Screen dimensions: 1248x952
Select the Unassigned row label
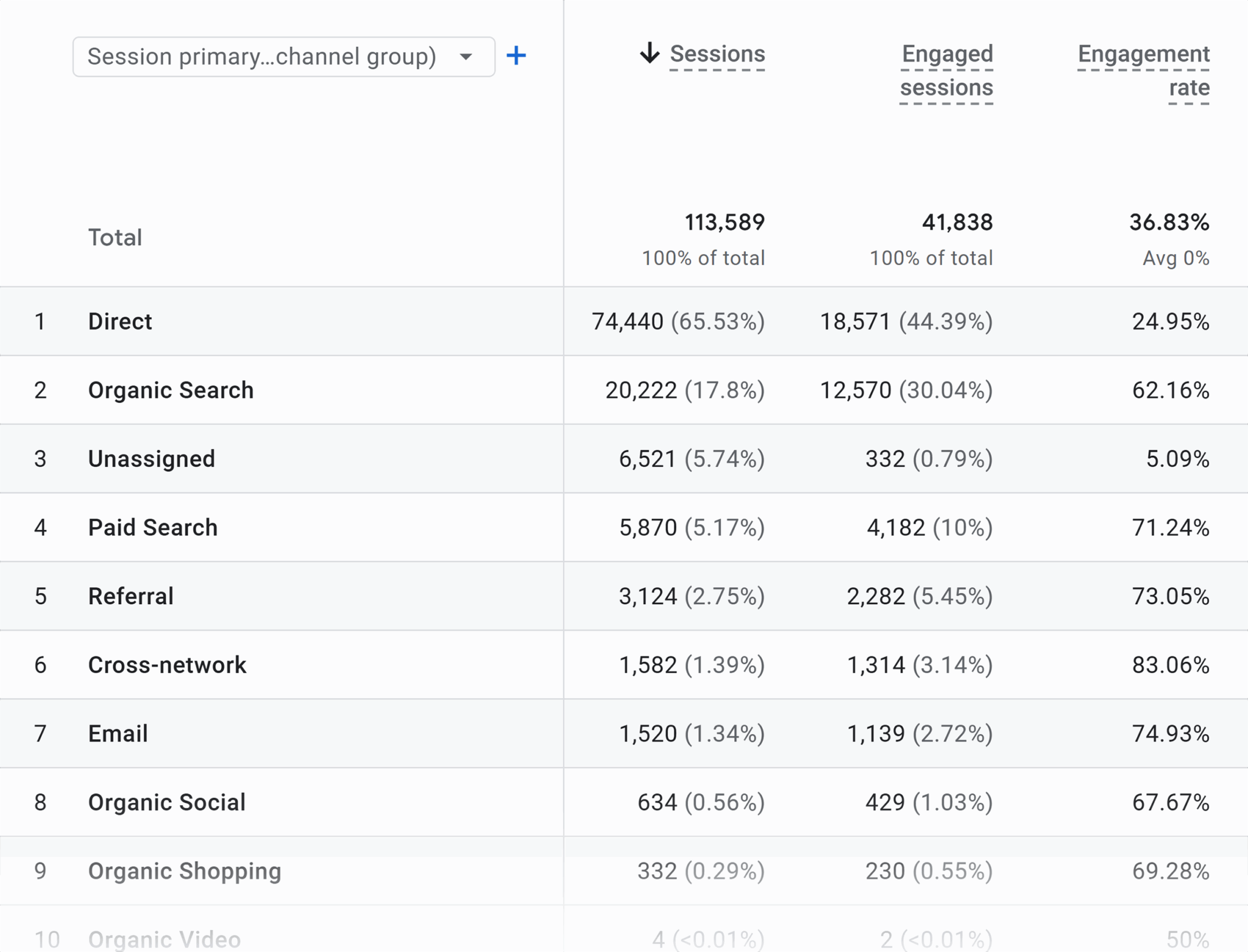[152, 459]
